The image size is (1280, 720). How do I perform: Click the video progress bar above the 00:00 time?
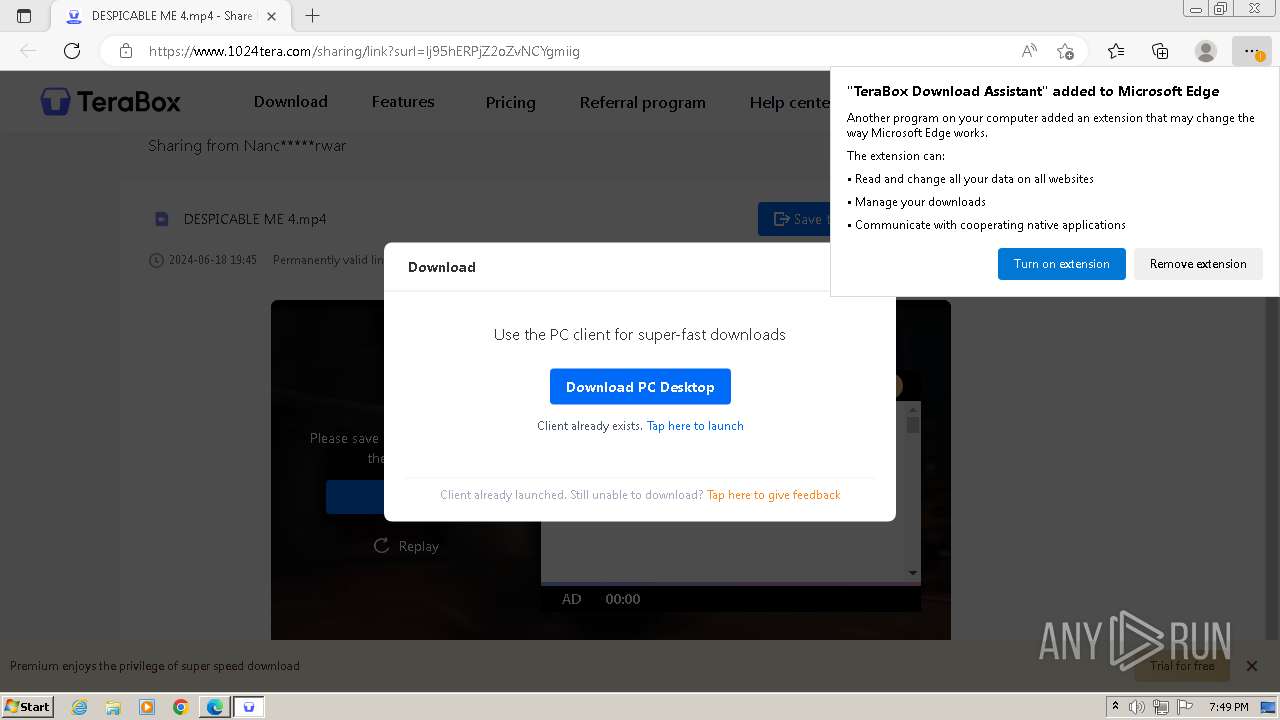[x=731, y=583]
